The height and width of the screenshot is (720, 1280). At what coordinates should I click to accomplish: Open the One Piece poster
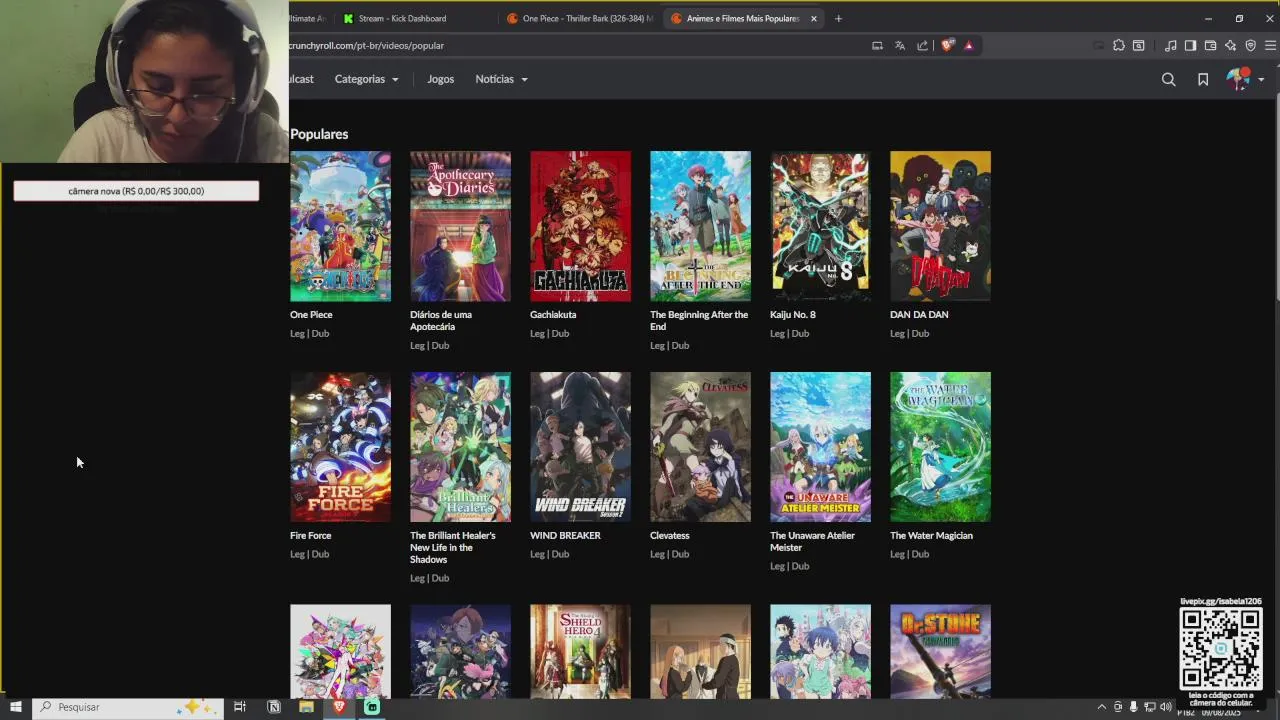pyautogui.click(x=340, y=226)
